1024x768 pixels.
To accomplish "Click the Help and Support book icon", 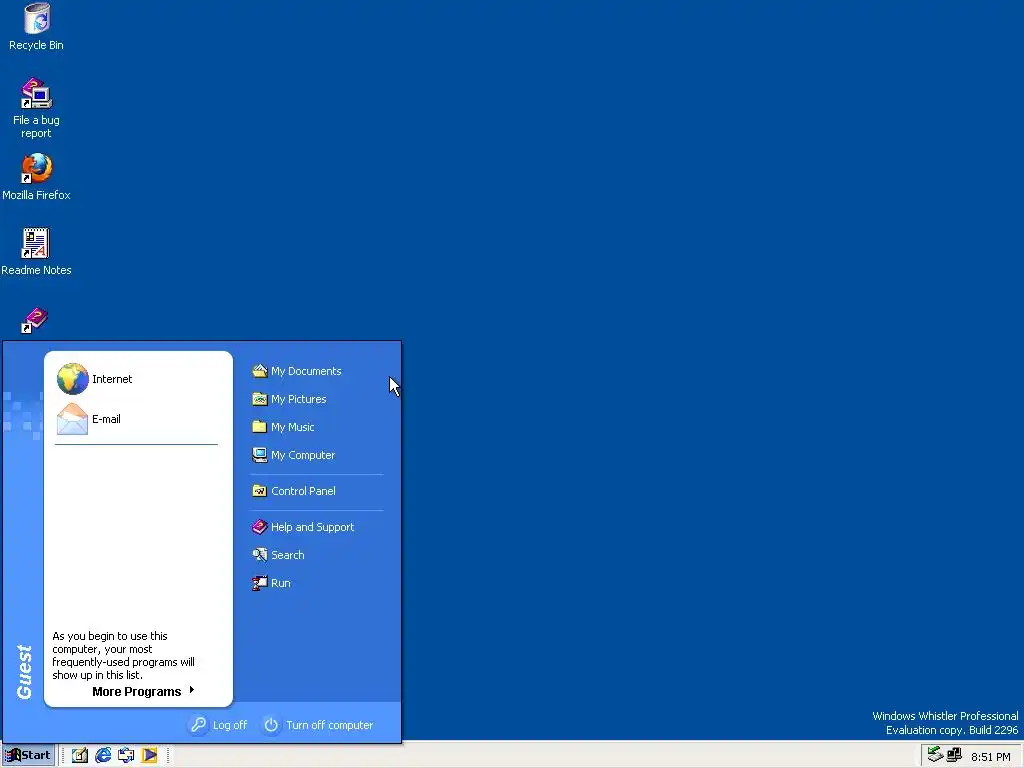I will point(260,527).
